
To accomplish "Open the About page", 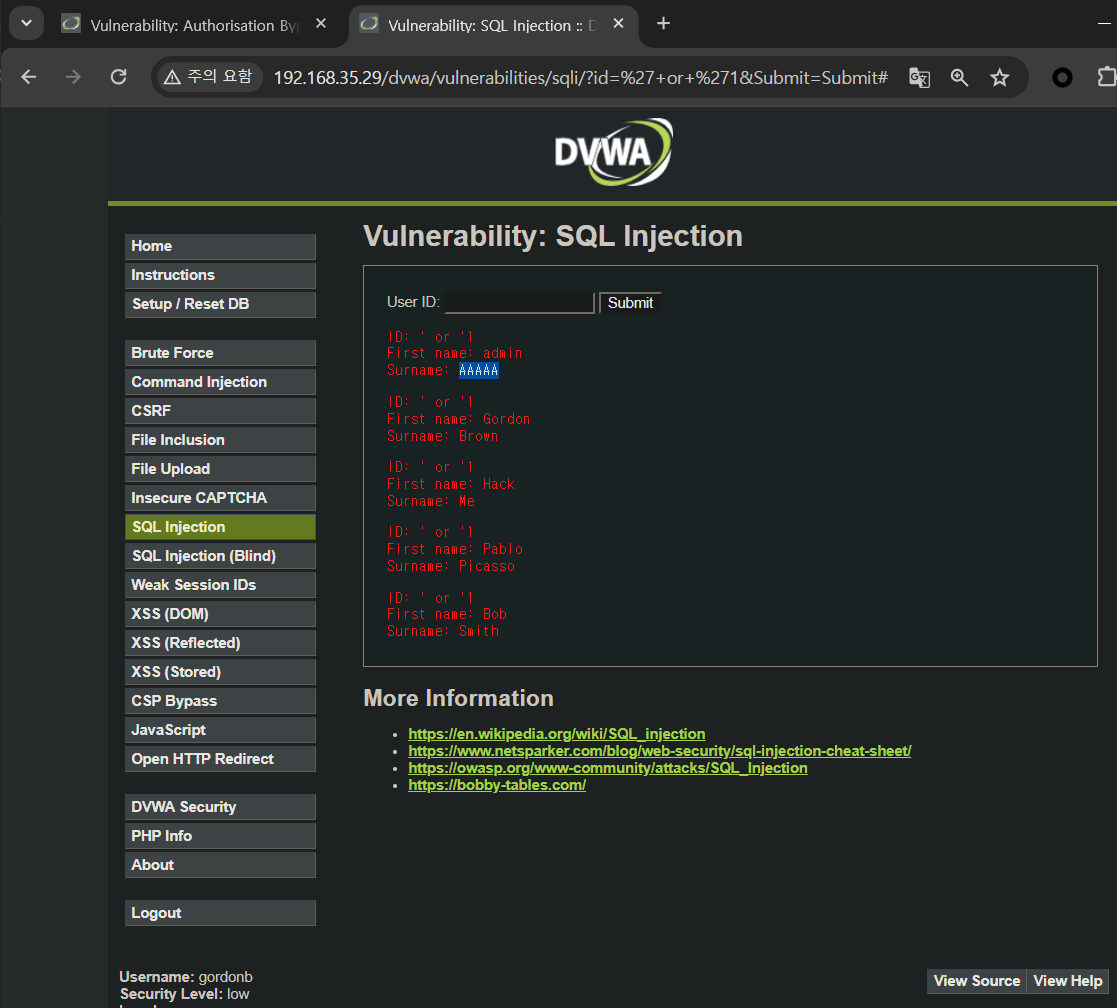I will (x=220, y=866).
